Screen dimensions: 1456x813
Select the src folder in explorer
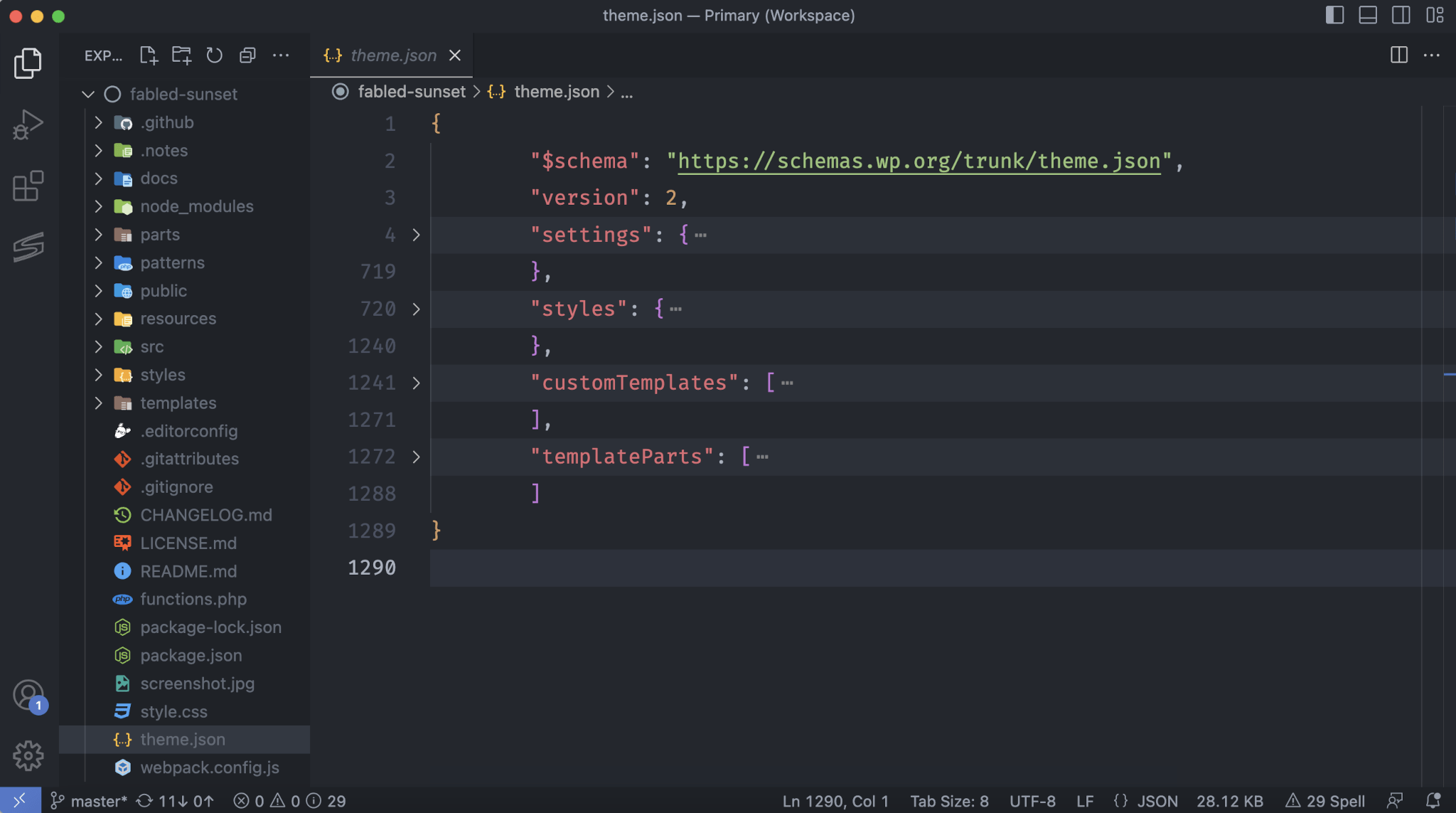[152, 346]
